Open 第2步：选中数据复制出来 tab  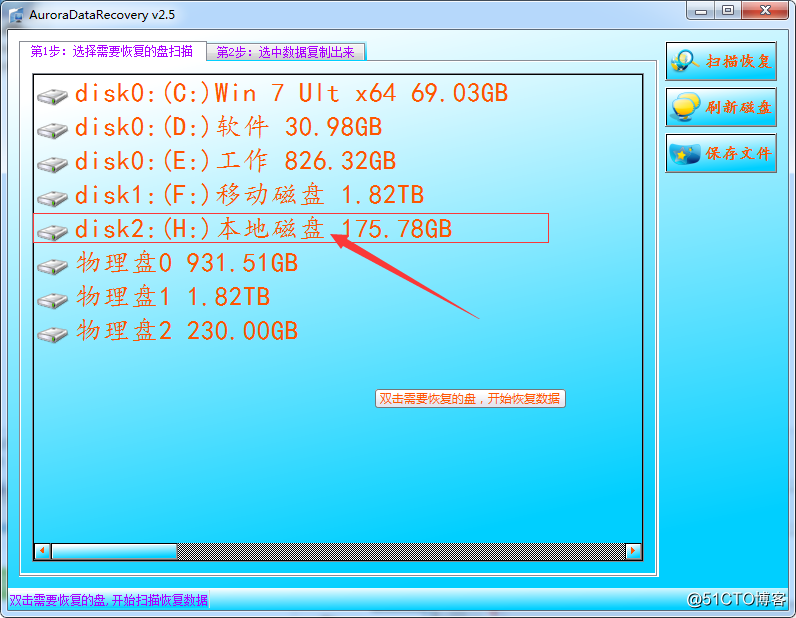(286, 52)
